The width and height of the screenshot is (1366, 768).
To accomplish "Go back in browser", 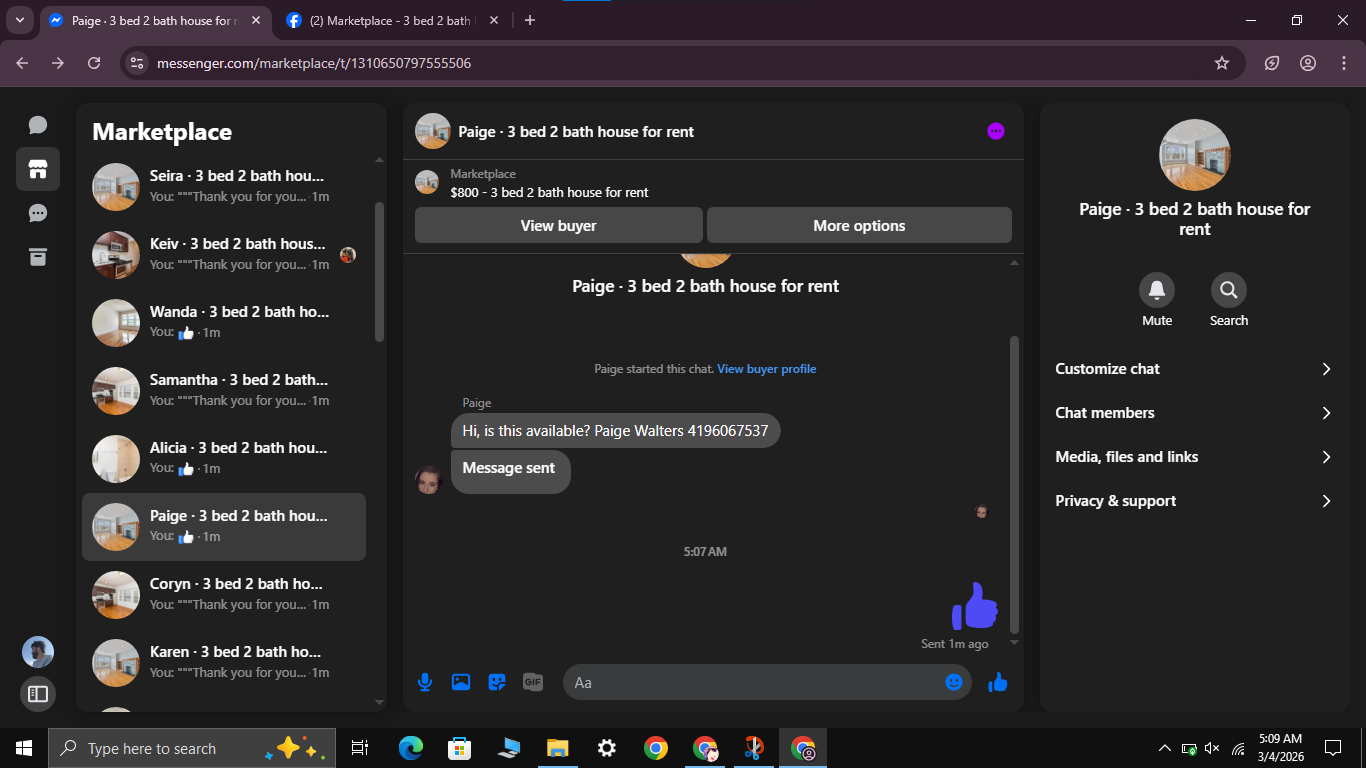I will coord(22,63).
